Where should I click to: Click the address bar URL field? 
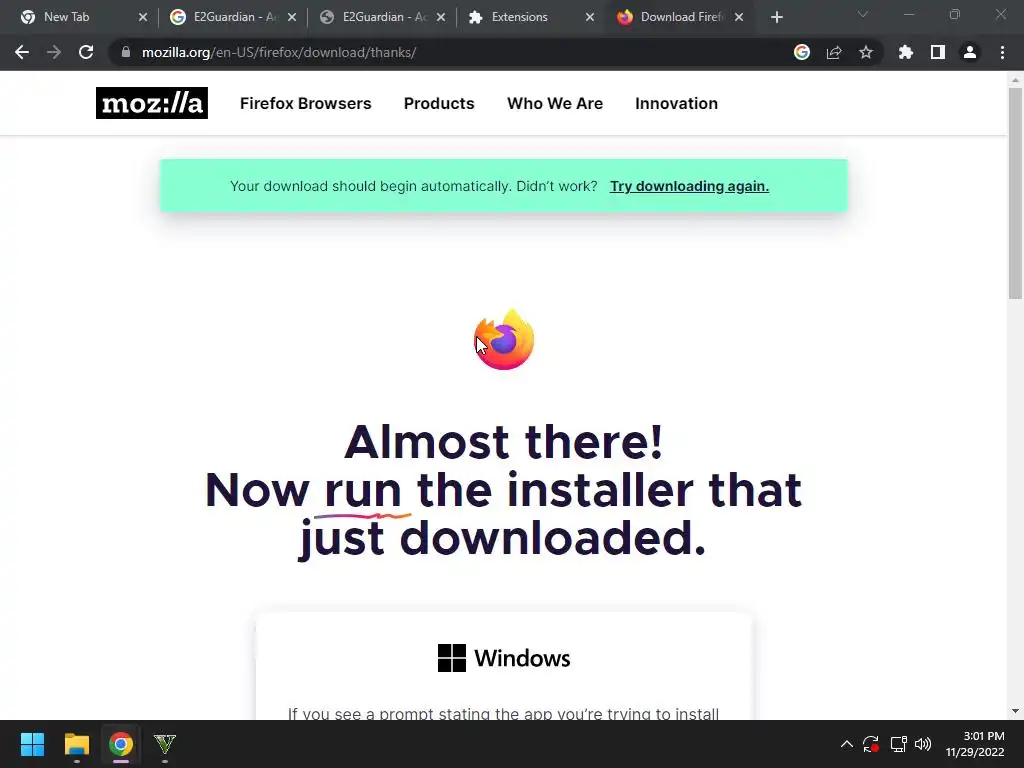(451, 52)
